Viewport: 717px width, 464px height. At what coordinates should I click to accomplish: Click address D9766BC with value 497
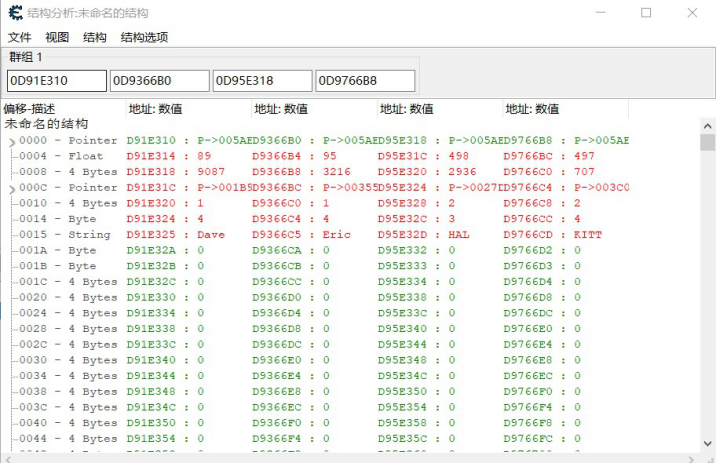click(x=549, y=156)
